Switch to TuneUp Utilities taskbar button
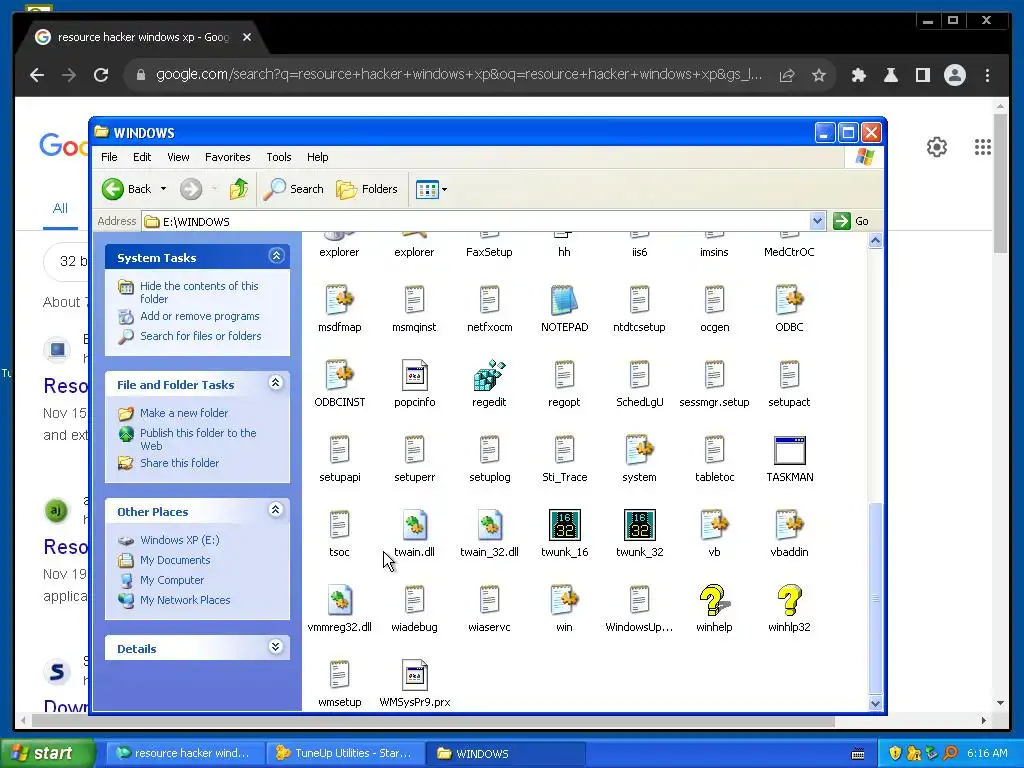 (x=344, y=753)
